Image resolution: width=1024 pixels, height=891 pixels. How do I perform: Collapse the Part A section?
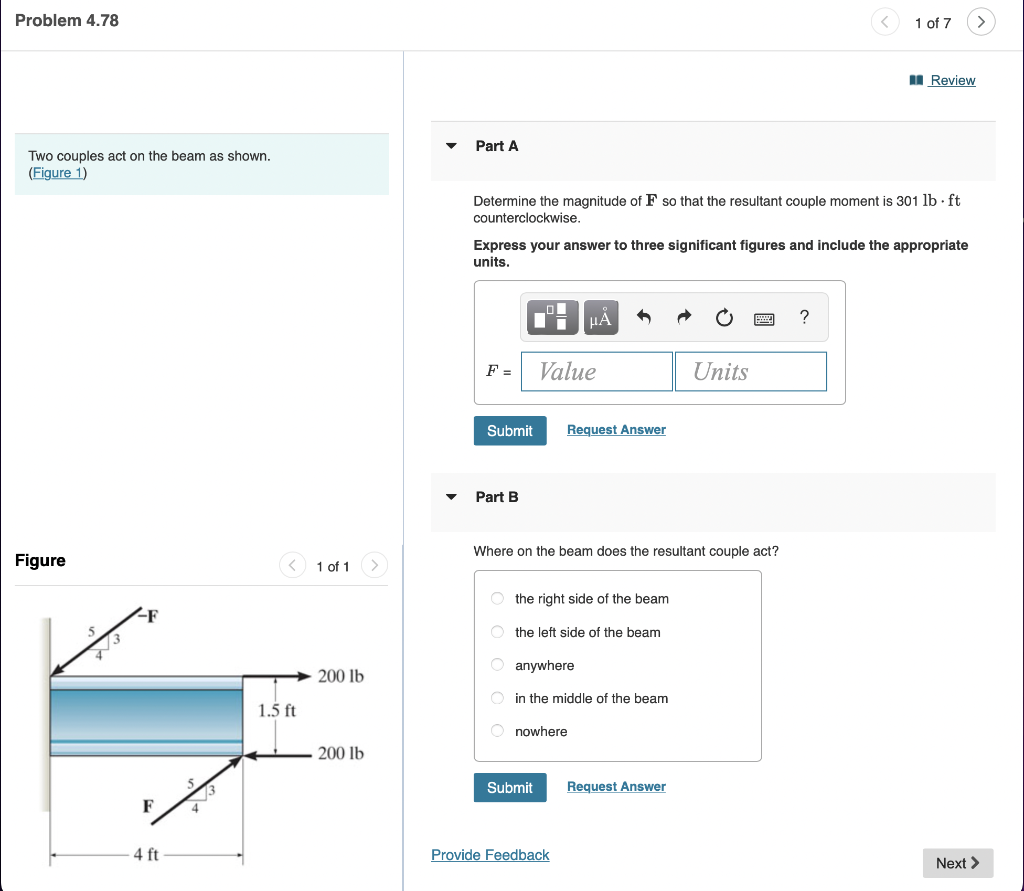point(451,145)
